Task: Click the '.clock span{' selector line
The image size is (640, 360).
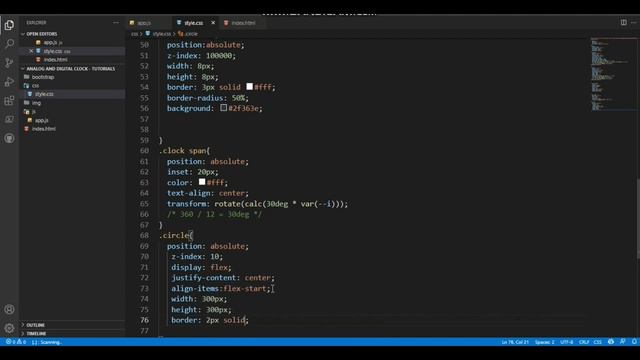Action: coord(184,151)
